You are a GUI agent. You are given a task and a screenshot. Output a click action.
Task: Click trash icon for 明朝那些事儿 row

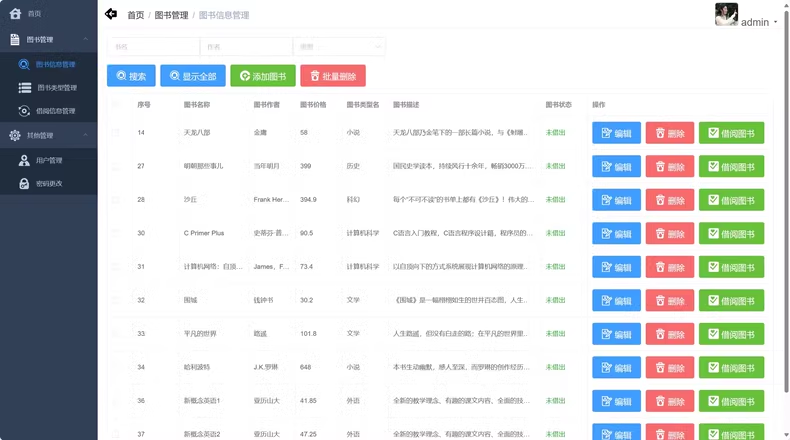660,166
